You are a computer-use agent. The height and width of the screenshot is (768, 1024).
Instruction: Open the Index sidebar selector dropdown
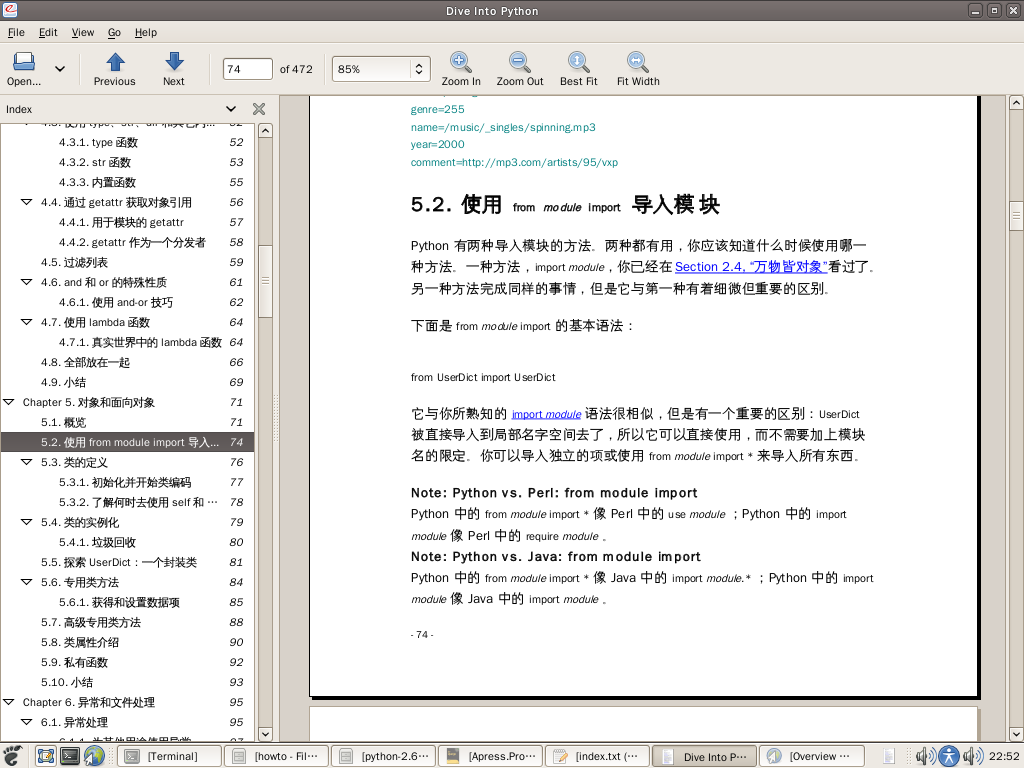point(231,109)
